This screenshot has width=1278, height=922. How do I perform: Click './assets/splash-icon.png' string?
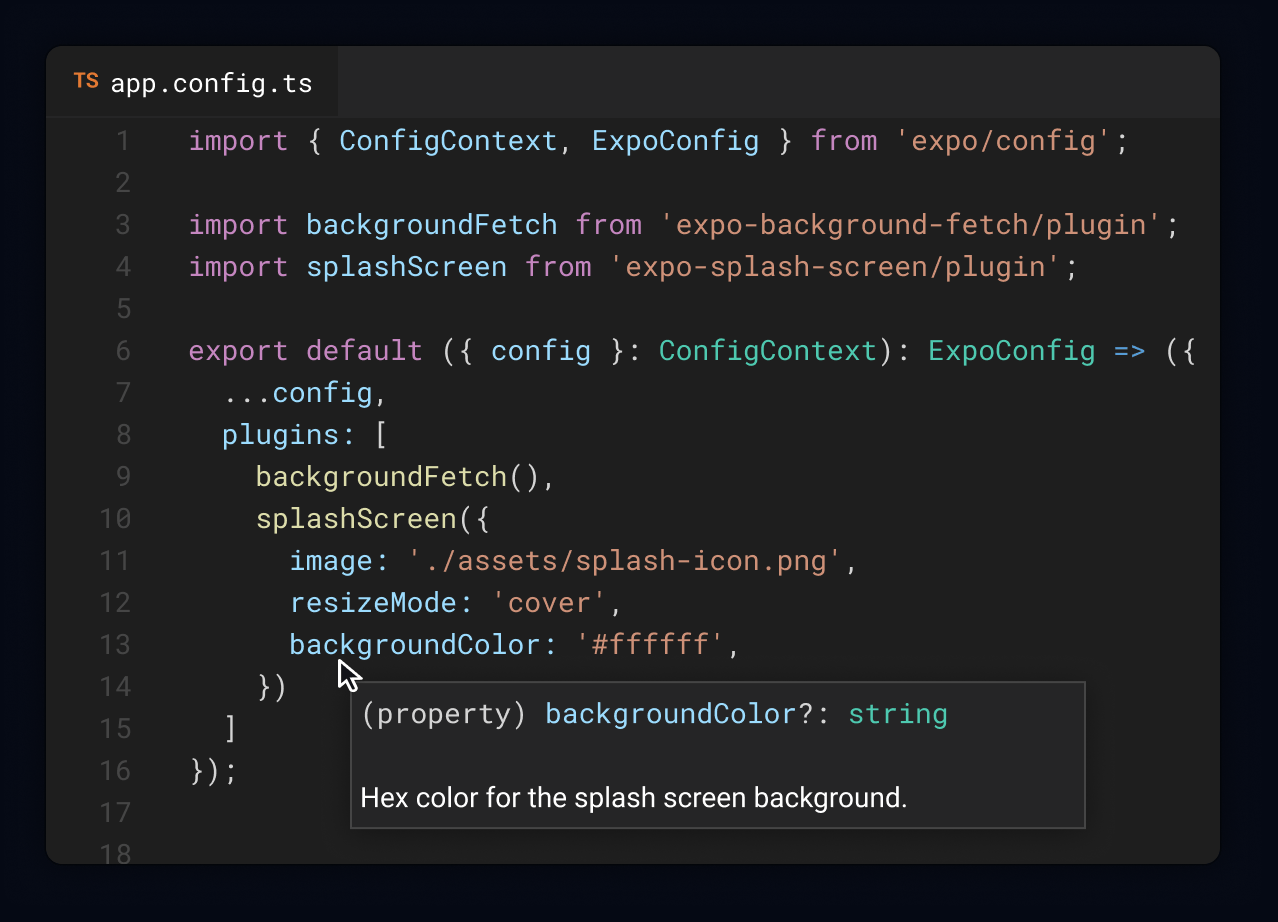pos(625,561)
